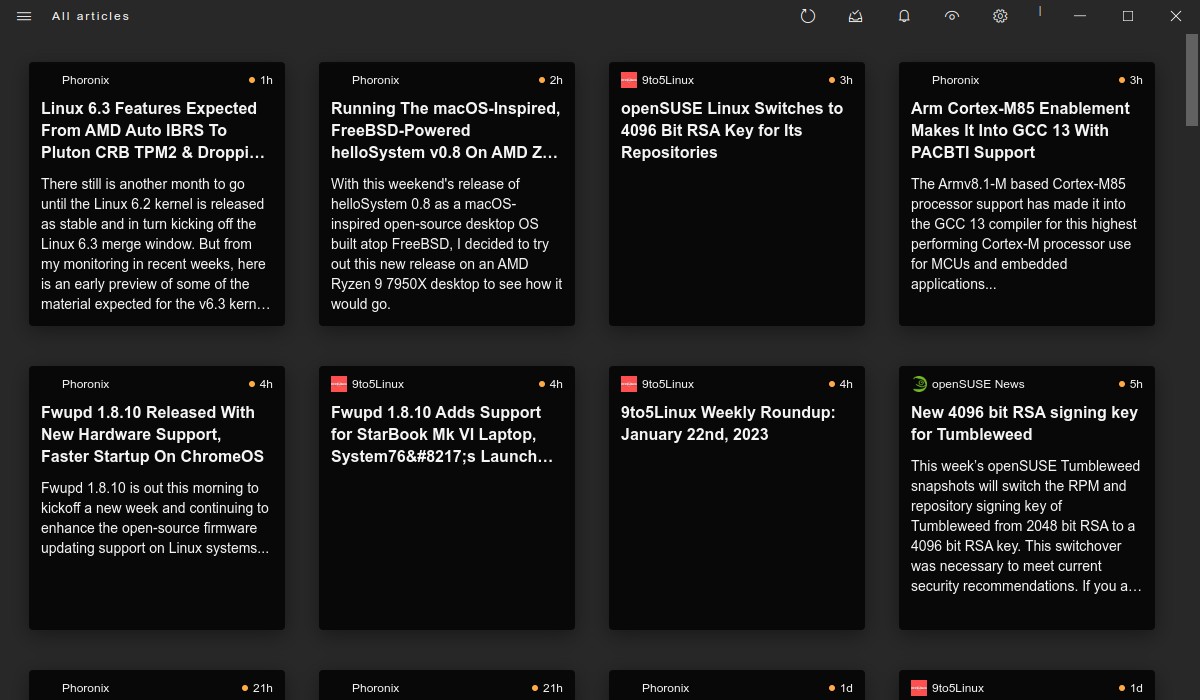Click the 1h timestamp on Linux 6.3 card
Screen dimensions: 1200x700
pyautogui.click(x=266, y=80)
